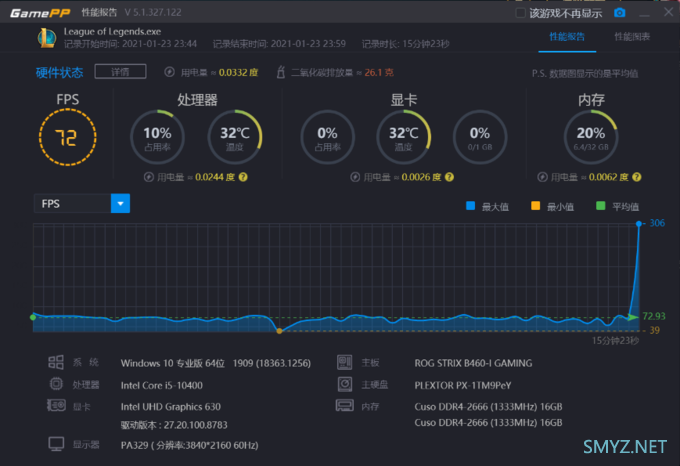680x466 pixels.
Task: Click the CPU 32℃ temperature gauge
Action: click(x=235, y=137)
